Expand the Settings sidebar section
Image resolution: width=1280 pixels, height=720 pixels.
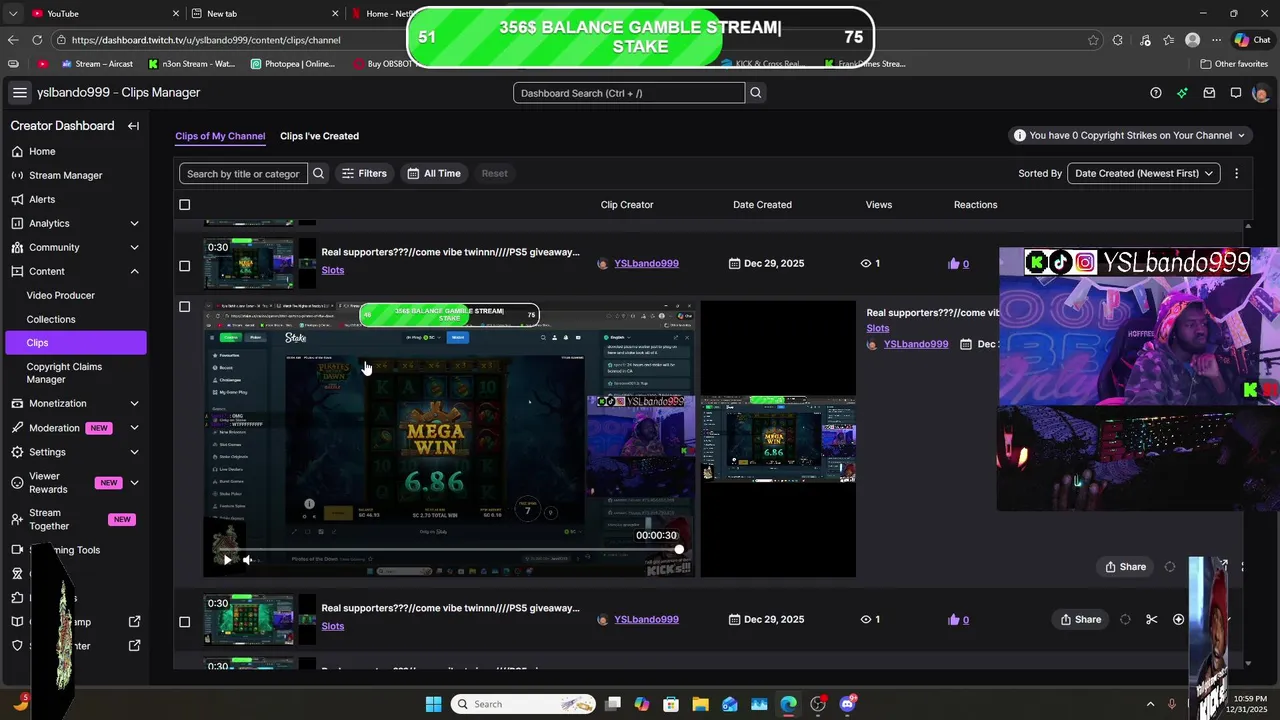[x=134, y=452]
